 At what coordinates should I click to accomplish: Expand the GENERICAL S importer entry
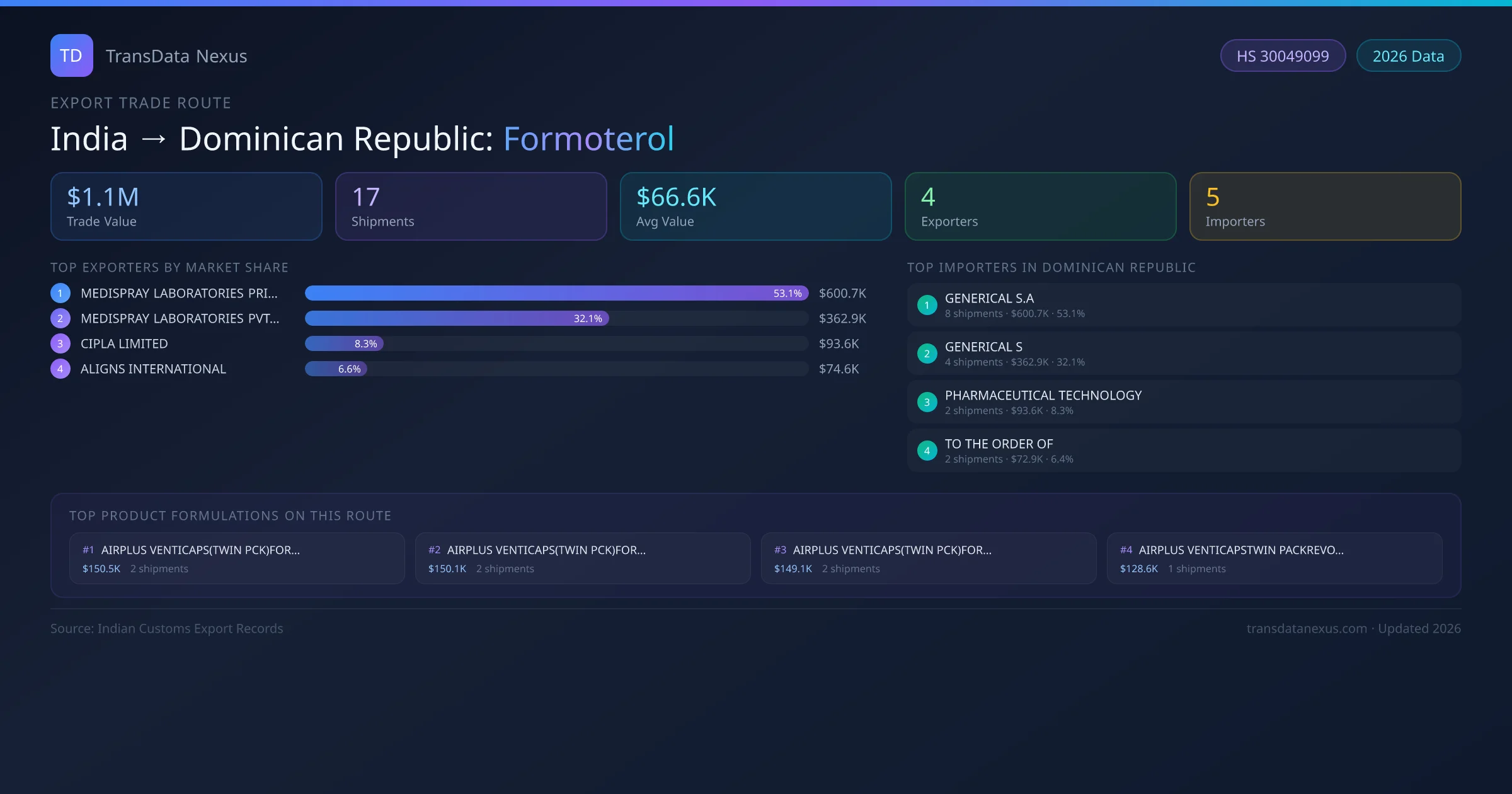click(1183, 353)
